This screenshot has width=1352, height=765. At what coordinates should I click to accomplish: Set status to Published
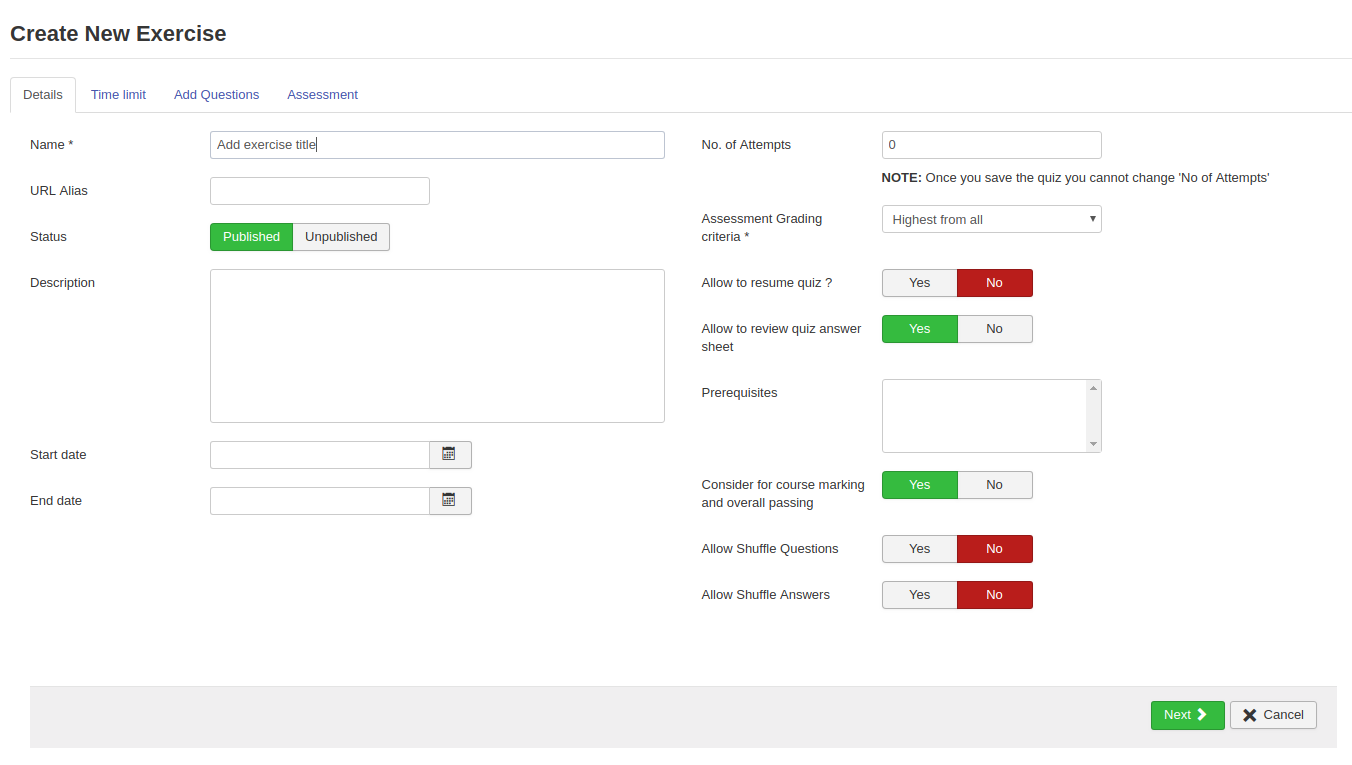251,237
